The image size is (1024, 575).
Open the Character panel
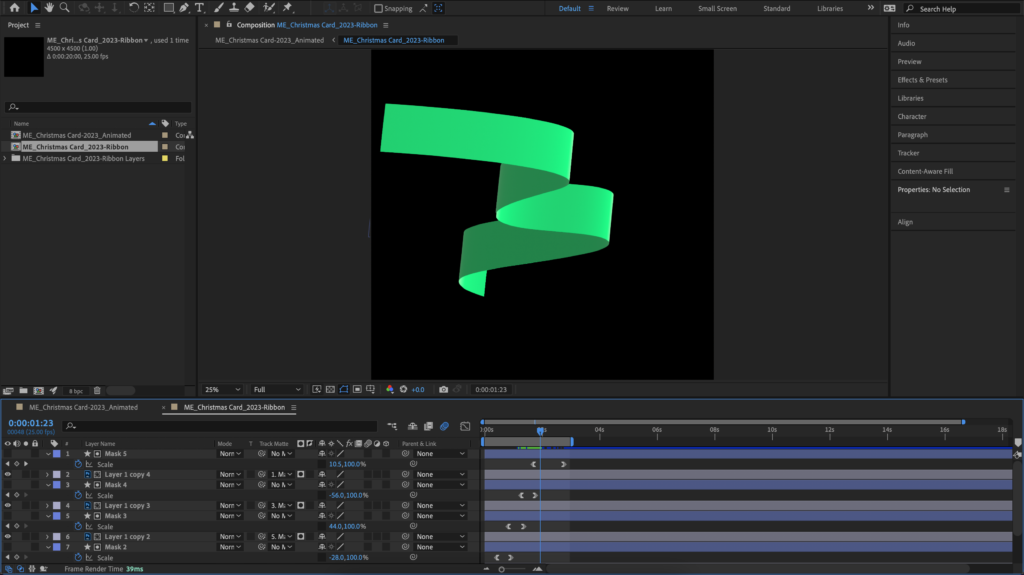(x=912, y=116)
